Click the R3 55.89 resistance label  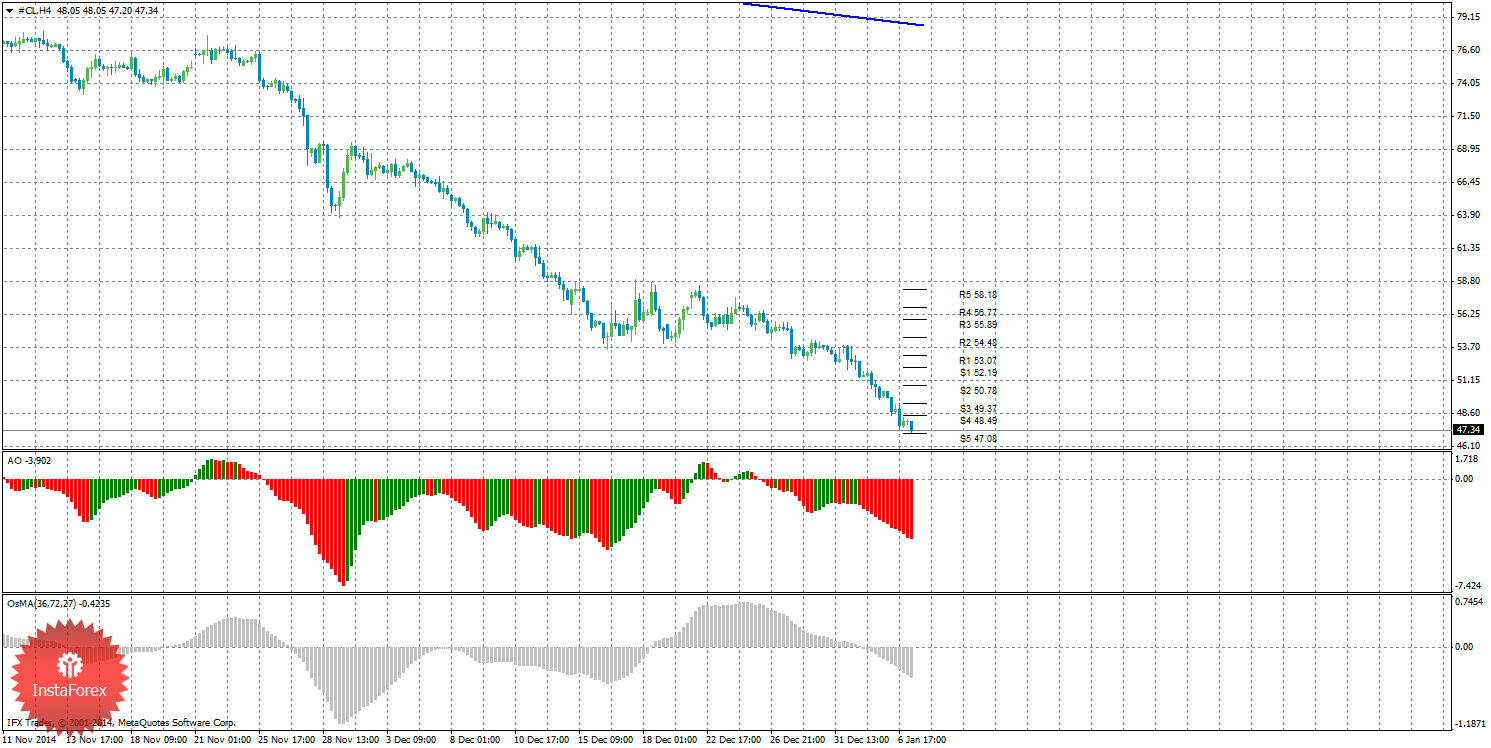tap(977, 325)
